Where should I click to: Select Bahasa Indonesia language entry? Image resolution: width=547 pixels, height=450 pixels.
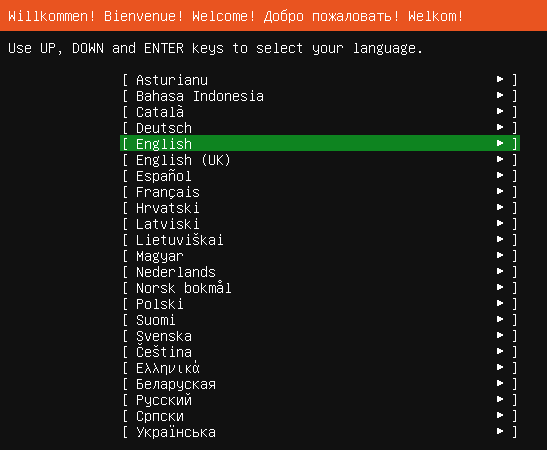[320, 96]
